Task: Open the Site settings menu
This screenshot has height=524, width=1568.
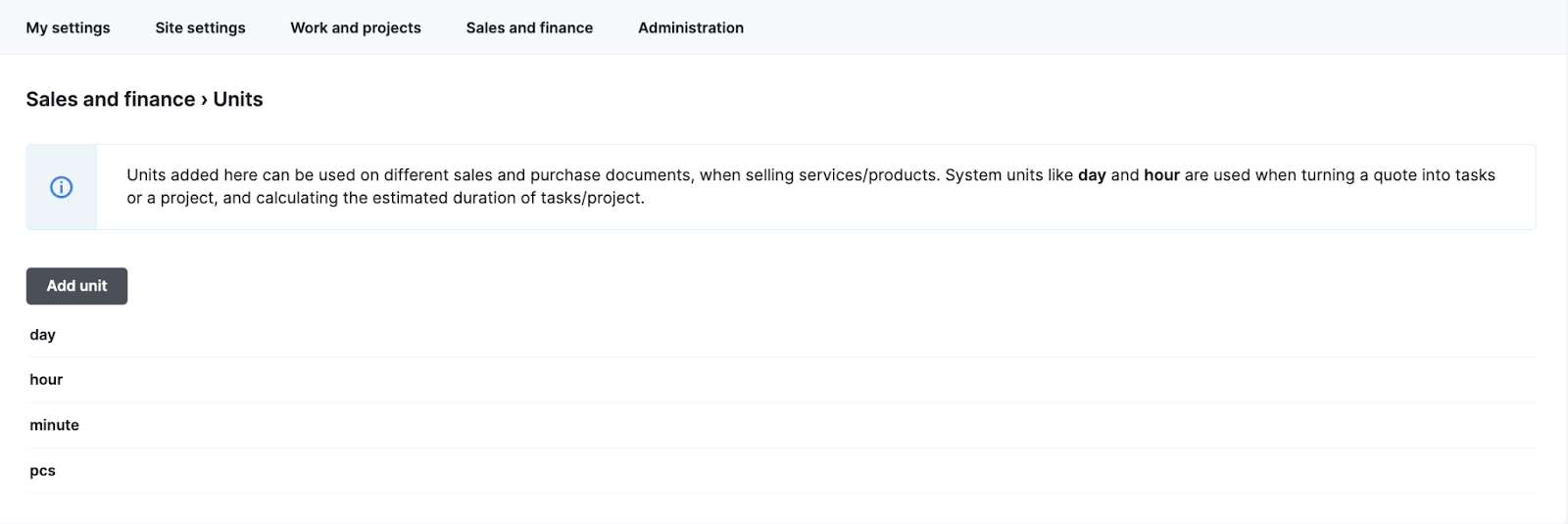Action: [x=200, y=27]
